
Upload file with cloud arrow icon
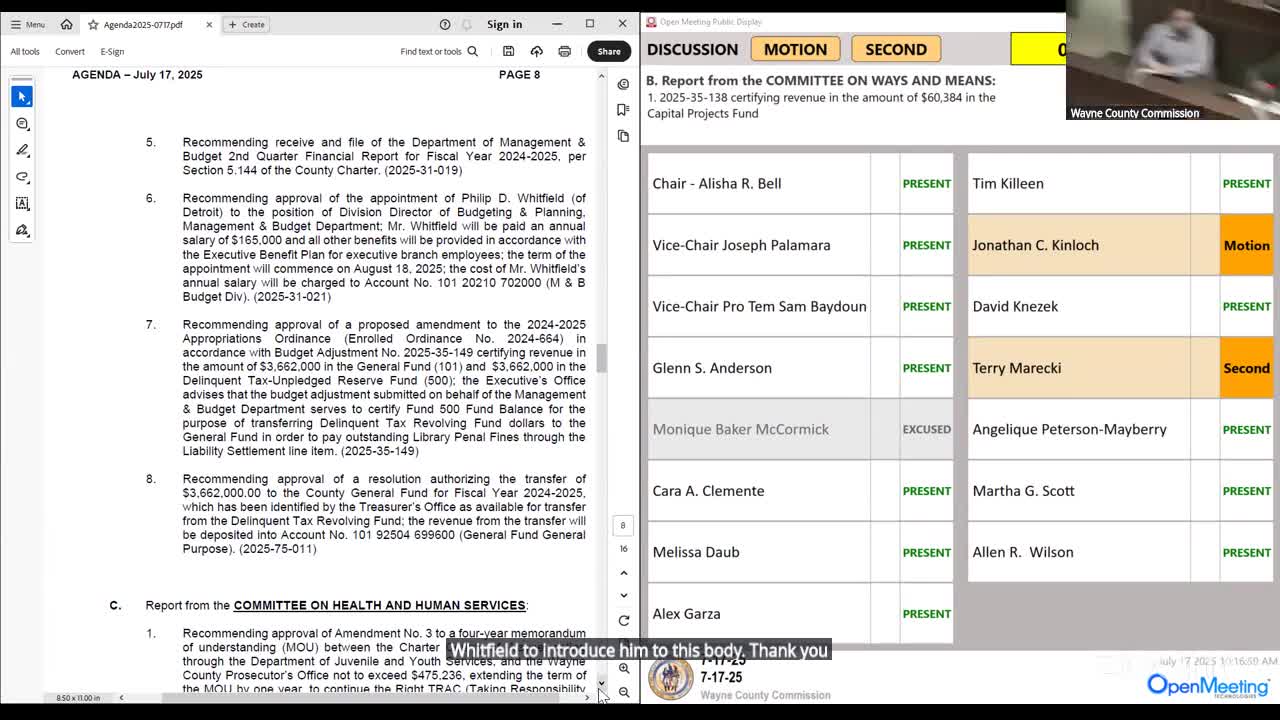pos(536,51)
